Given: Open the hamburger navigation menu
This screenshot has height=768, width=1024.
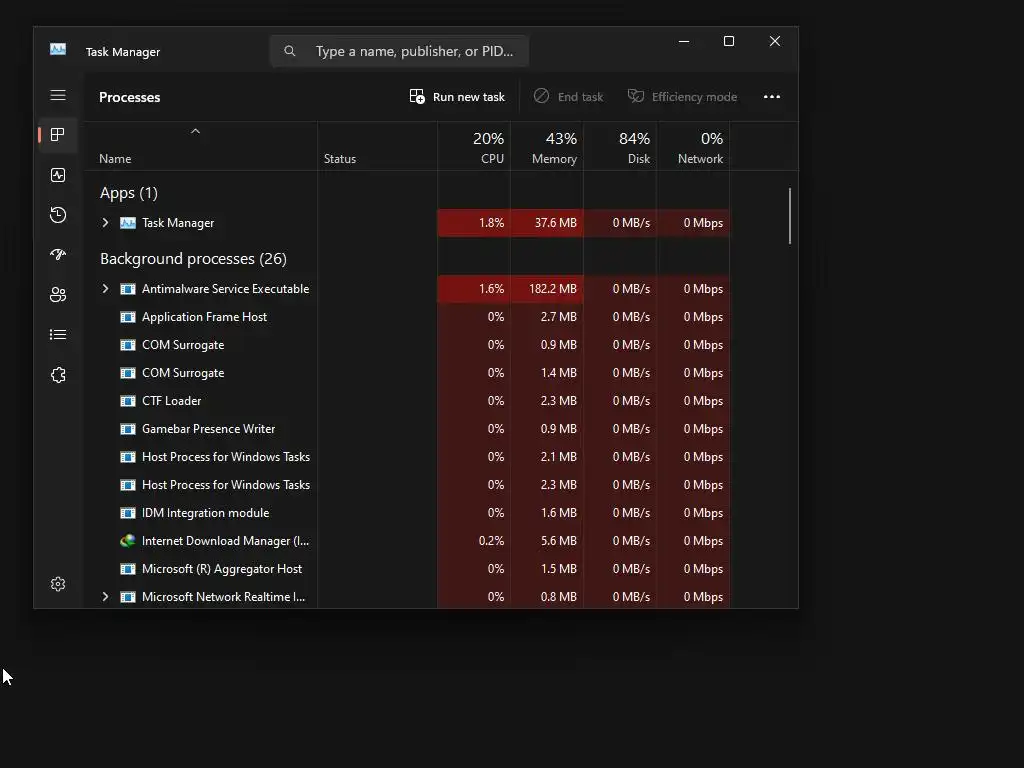Looking at the screenshot, I should pyautogui.click(x=57, y=95).
